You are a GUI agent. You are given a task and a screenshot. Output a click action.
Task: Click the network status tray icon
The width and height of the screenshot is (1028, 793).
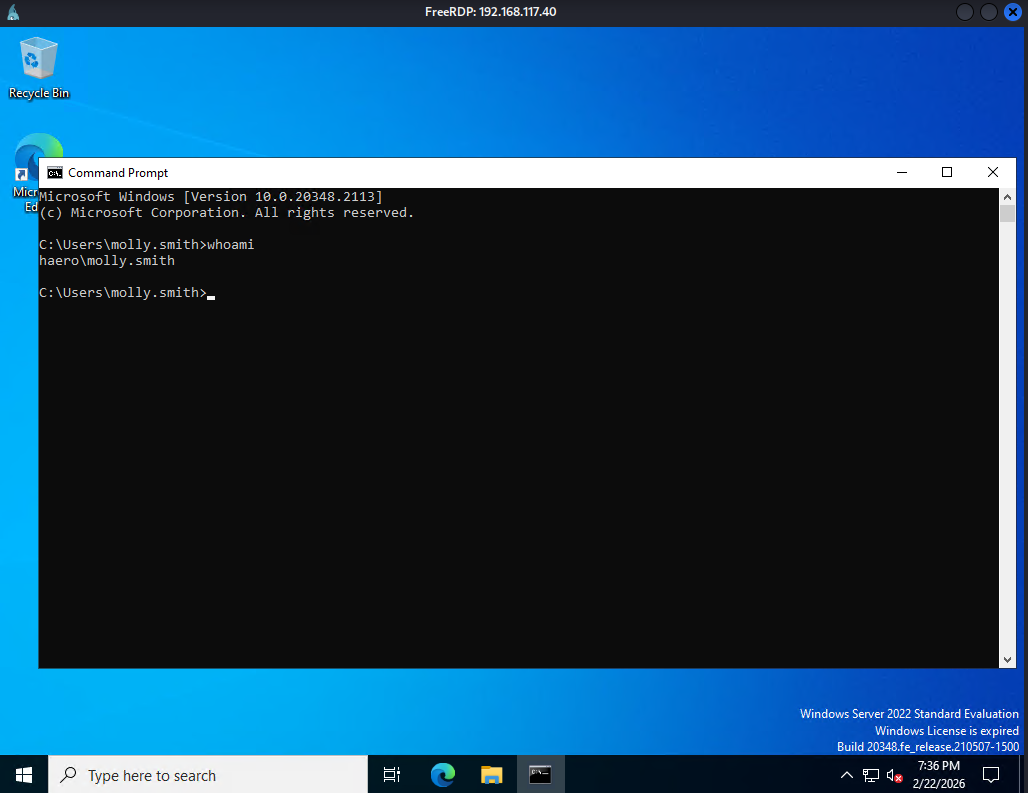click(x=871, y=775)
